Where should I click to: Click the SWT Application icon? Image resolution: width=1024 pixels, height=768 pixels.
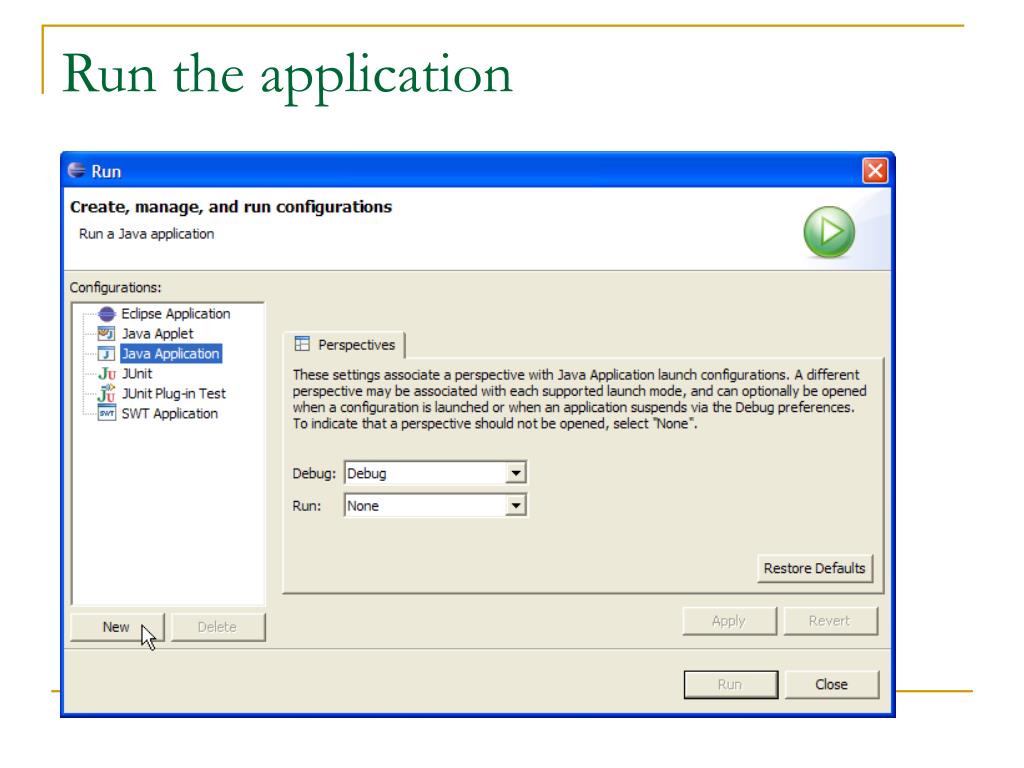pos(106,413)
